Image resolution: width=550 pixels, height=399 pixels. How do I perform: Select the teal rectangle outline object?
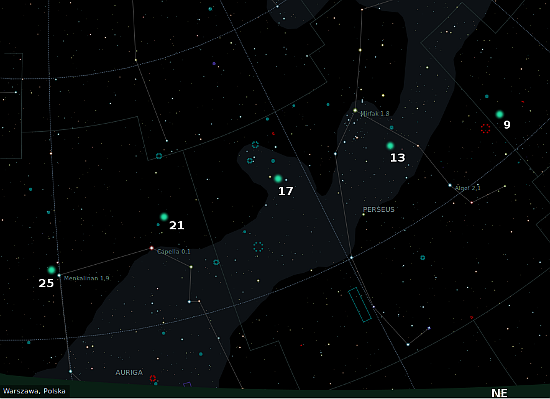tap(360, 305)
